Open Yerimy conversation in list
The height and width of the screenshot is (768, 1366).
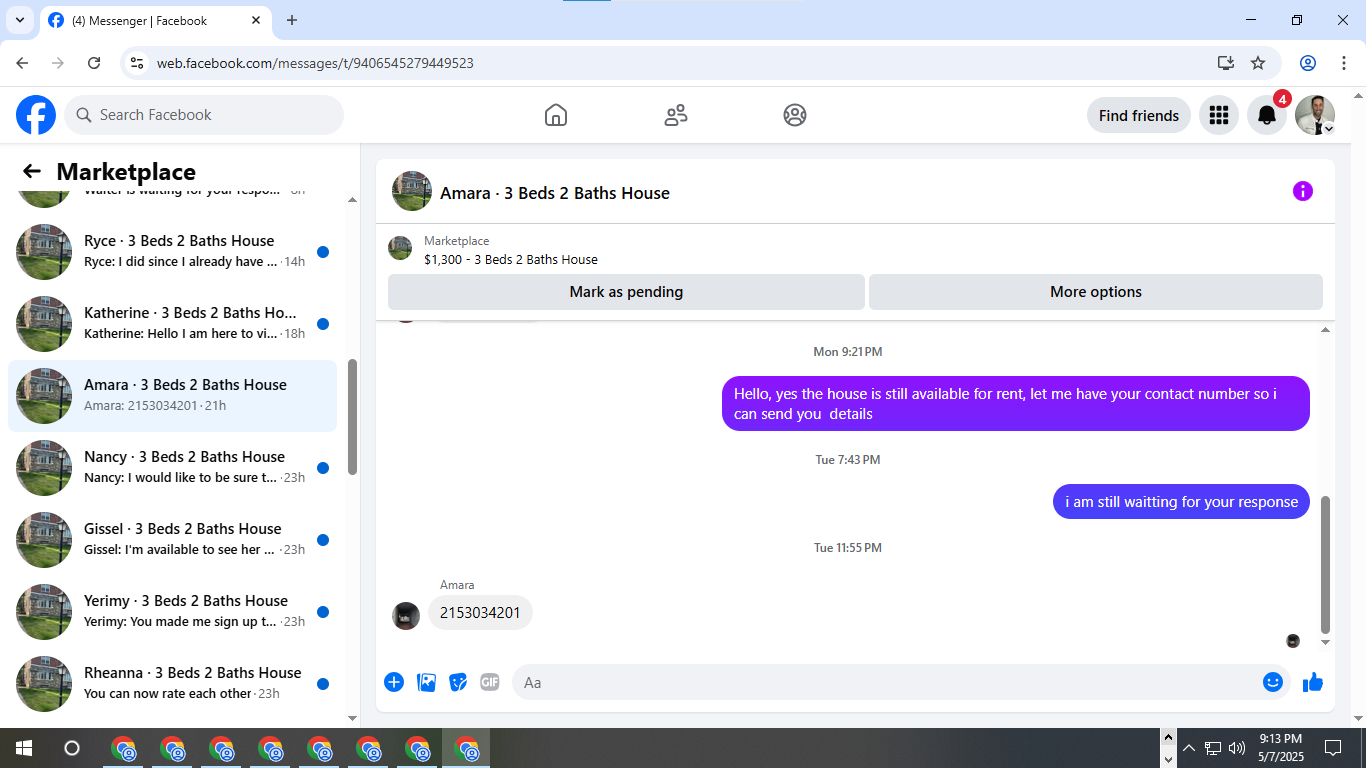tap(173, 612)
